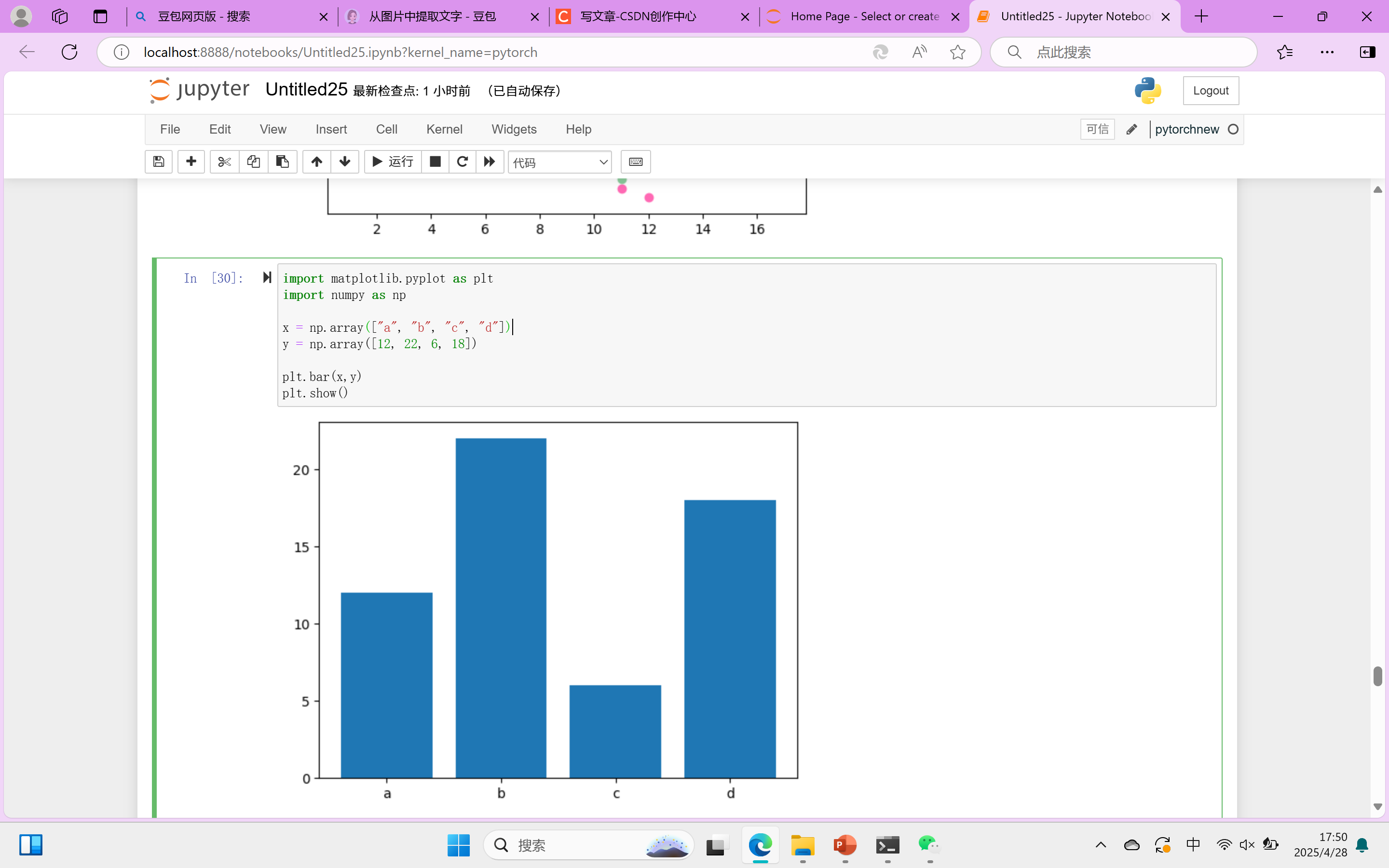Interrupt the kernel with the stop icon
Image resolution: width=1389 pixels, height=868 pixels.
[435, 162]
